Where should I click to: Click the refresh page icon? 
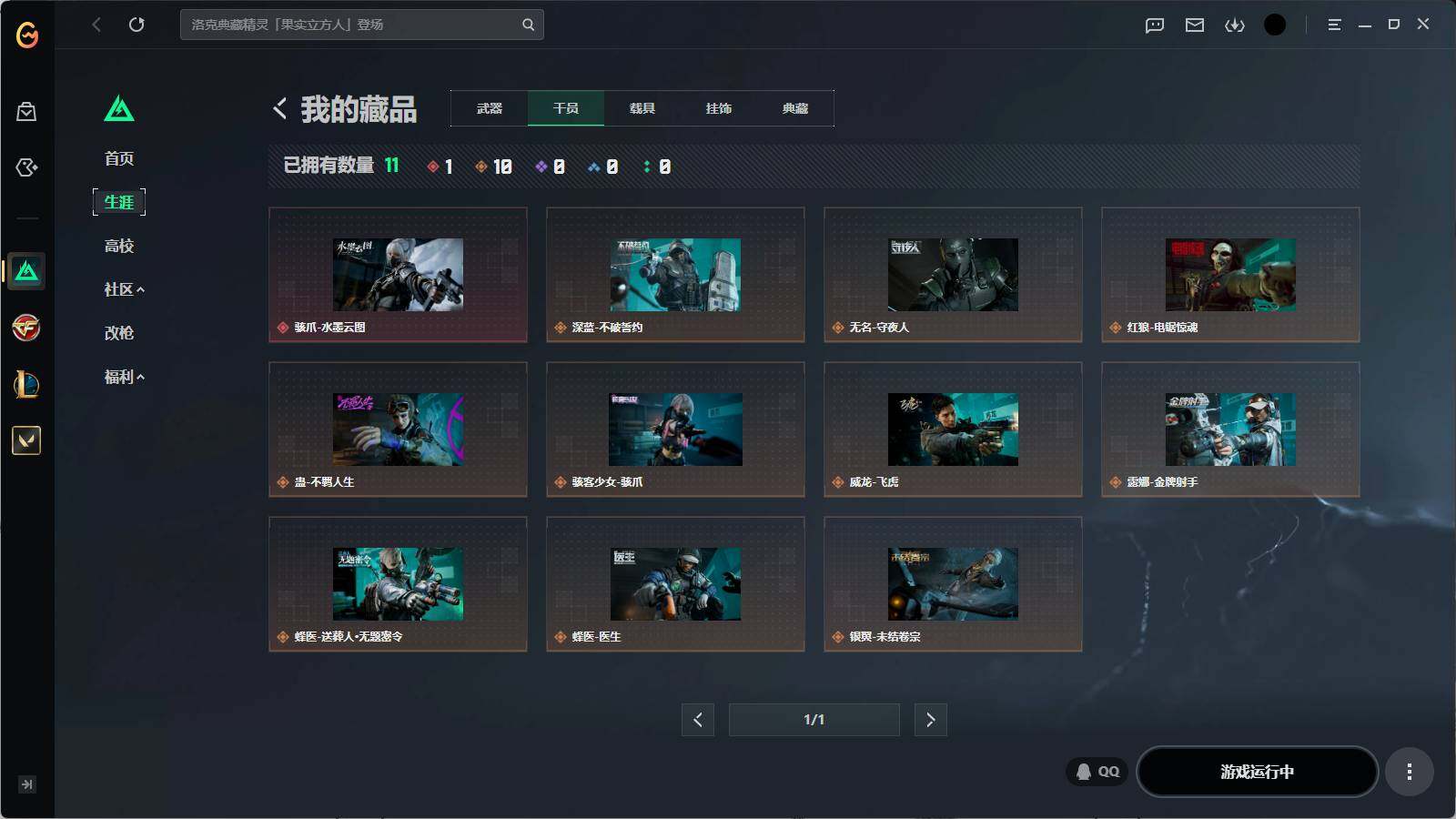pyautogui.click(x=136, y=25)
